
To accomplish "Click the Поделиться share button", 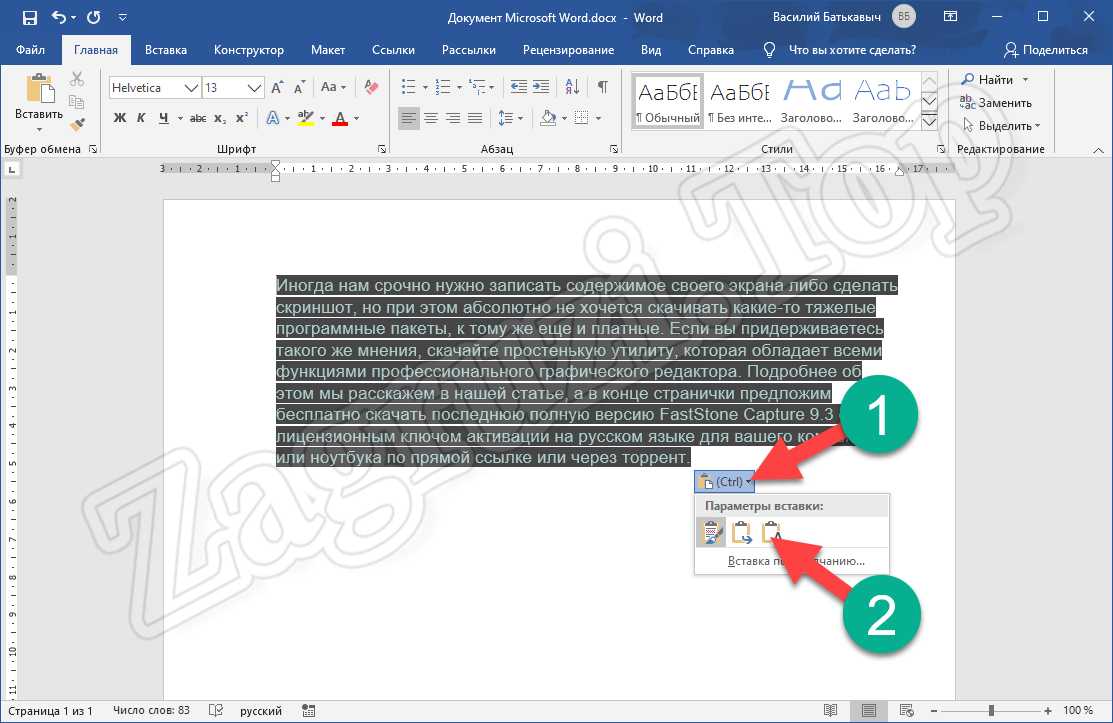I will tap(1046, 50).
